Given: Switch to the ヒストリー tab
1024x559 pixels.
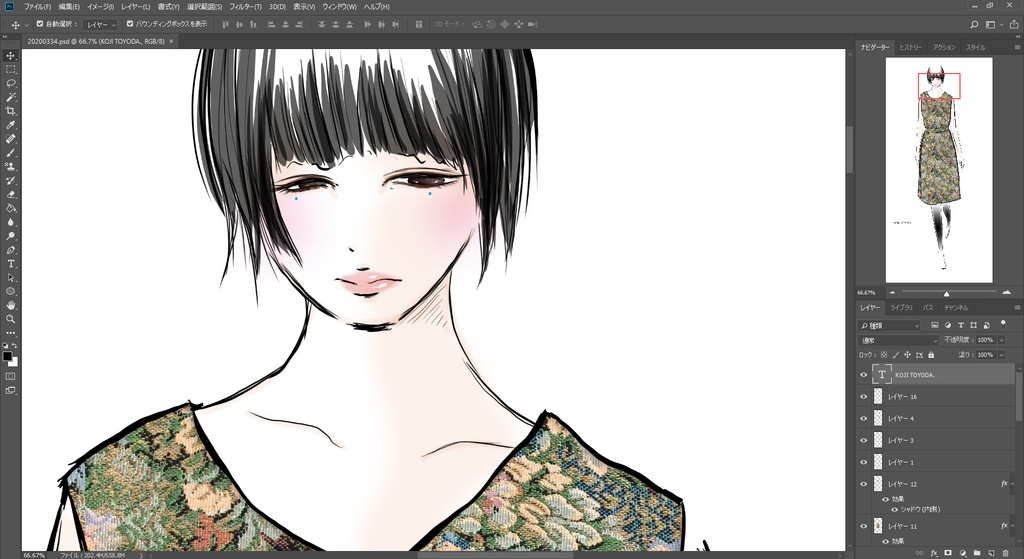Looking at the screenshot, I should point(910,47).
